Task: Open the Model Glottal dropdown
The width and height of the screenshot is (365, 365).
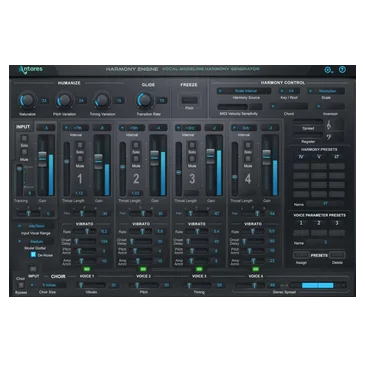Action: 35,241
